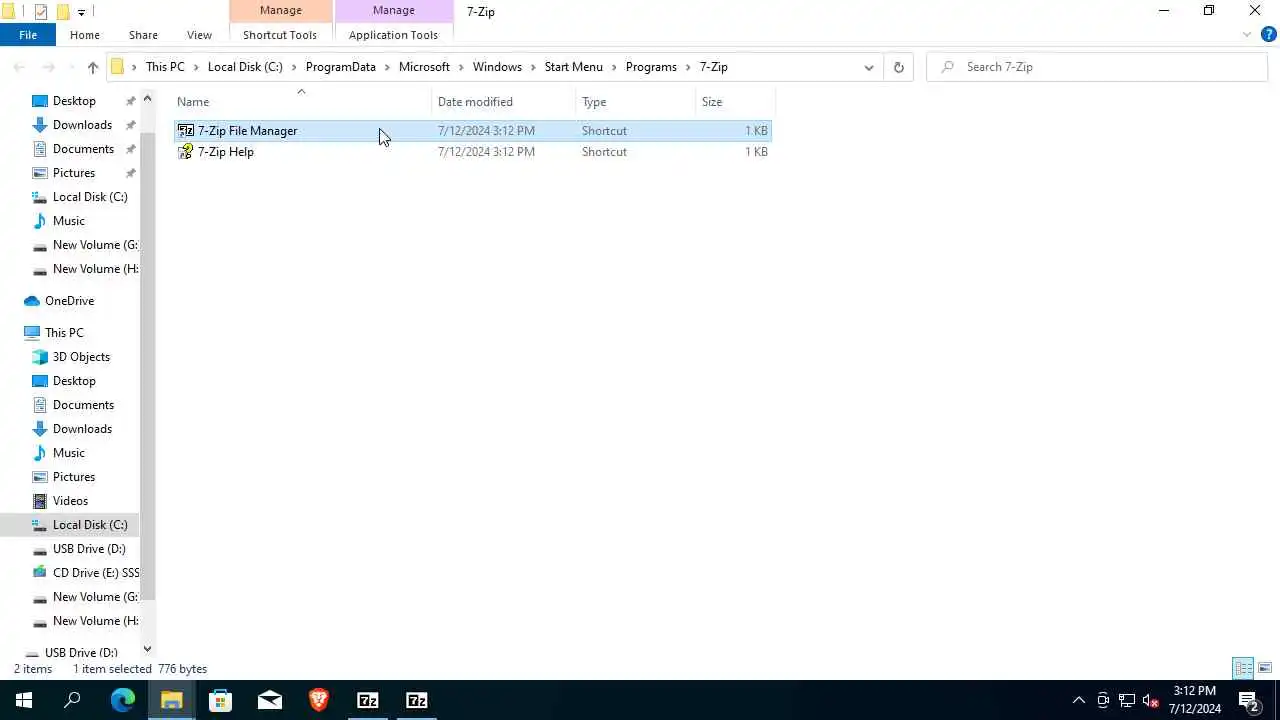The image size is (1280, 720).
Task: Open the active 7-Zip taskbar icon
Action: (x=416, y=700)
